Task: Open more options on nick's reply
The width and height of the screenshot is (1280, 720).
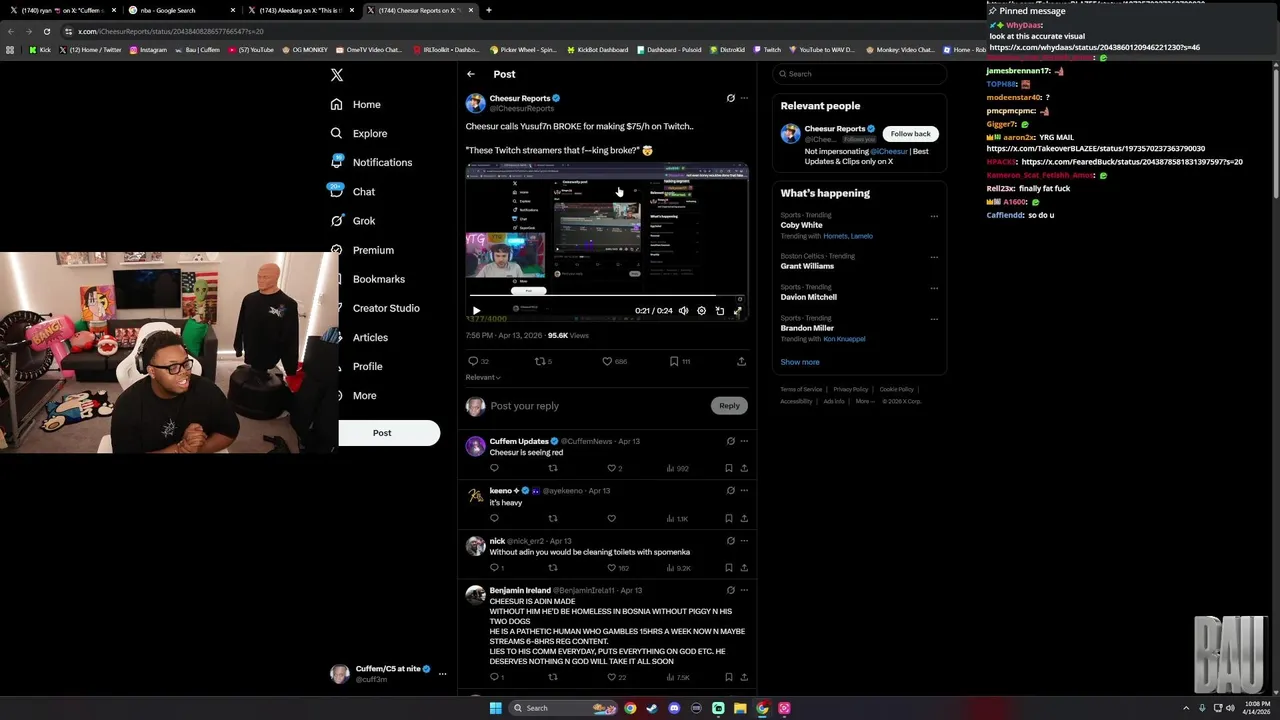Action: click(744, 541)
